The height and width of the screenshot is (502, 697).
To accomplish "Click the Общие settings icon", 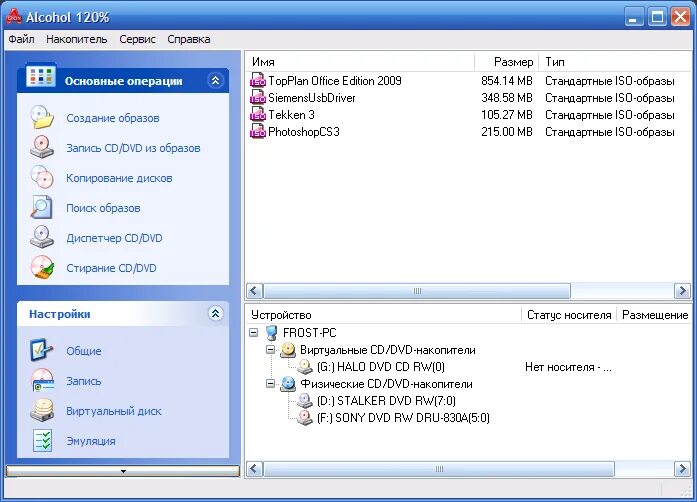I will [x=42, y=350].
